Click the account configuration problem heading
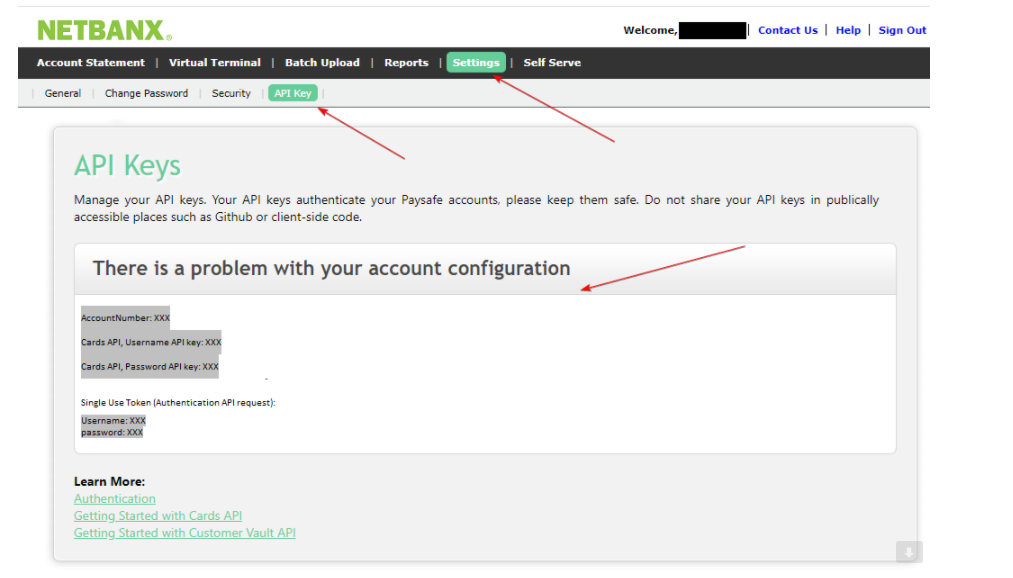The image size is (1013, 578). coord(331,268)
